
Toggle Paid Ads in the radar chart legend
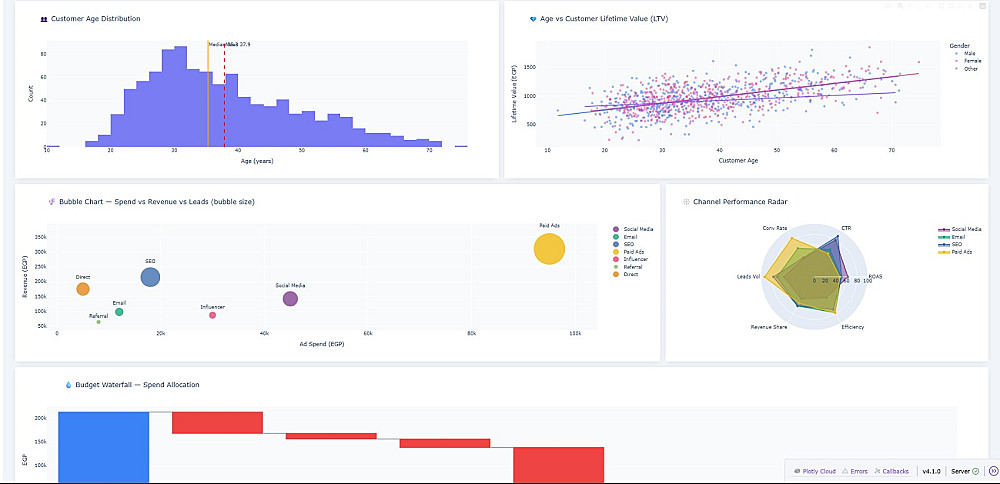pos(955,253)
